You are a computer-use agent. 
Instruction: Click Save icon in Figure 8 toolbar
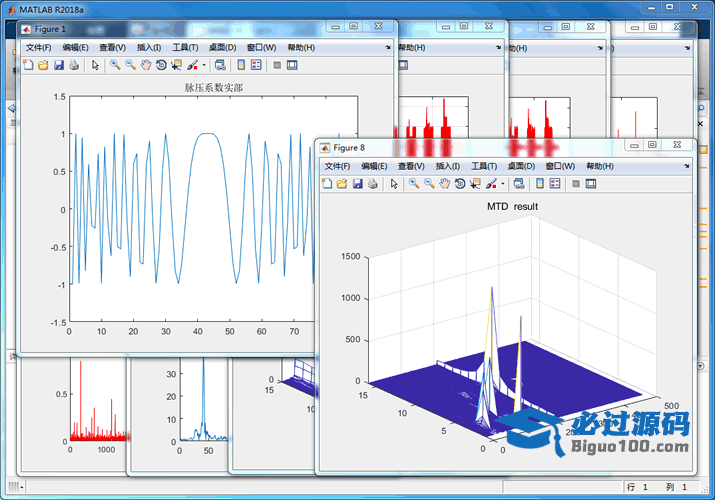tap(358, 184)
